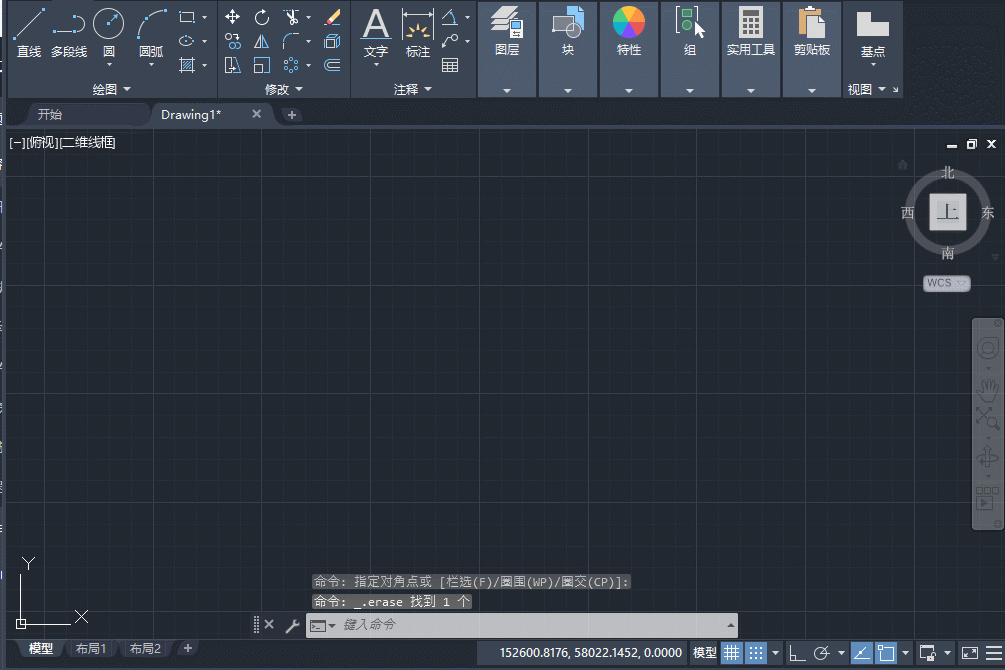This screenshot has width=1005, height=670.
Task: Open the 文字 (Text) tool
Action: [376, 33]
